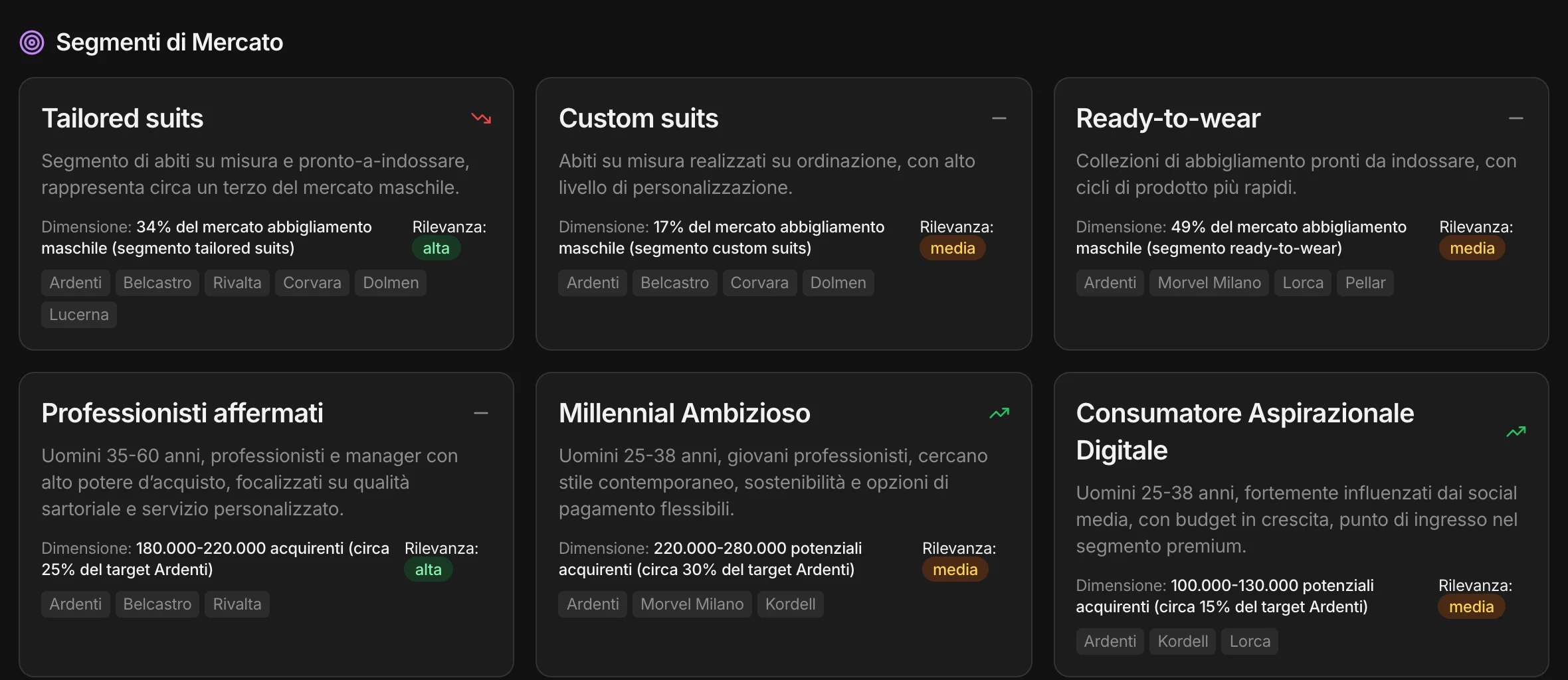Image resolution: width=1568 pixels, height=680 pixels.
Task: Click media relevance badge in Millennial Ambizioso
Action: [x=955, y=570]
